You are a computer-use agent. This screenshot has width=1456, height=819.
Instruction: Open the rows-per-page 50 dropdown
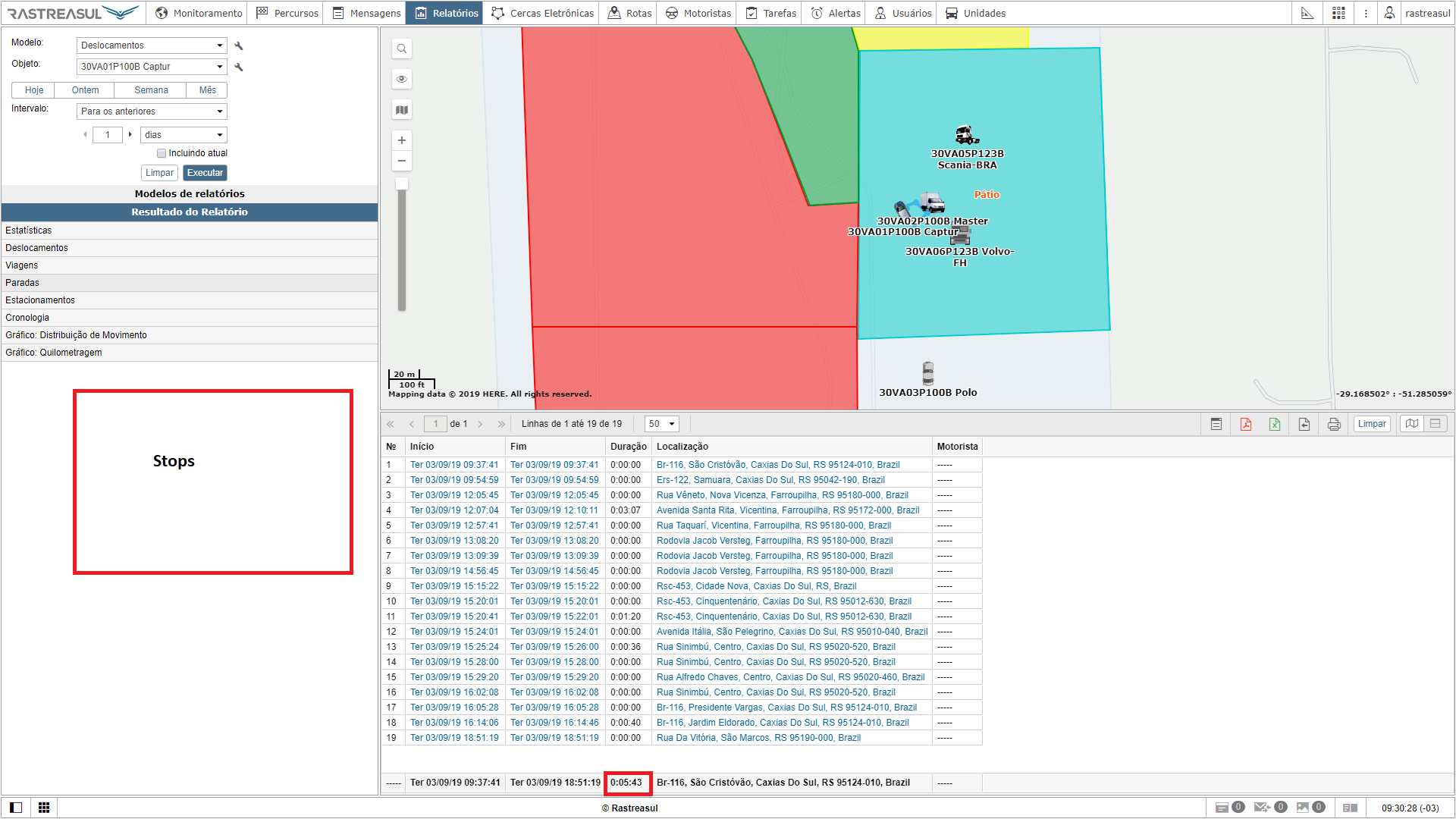pyautogui.click(x=661, y=424)
